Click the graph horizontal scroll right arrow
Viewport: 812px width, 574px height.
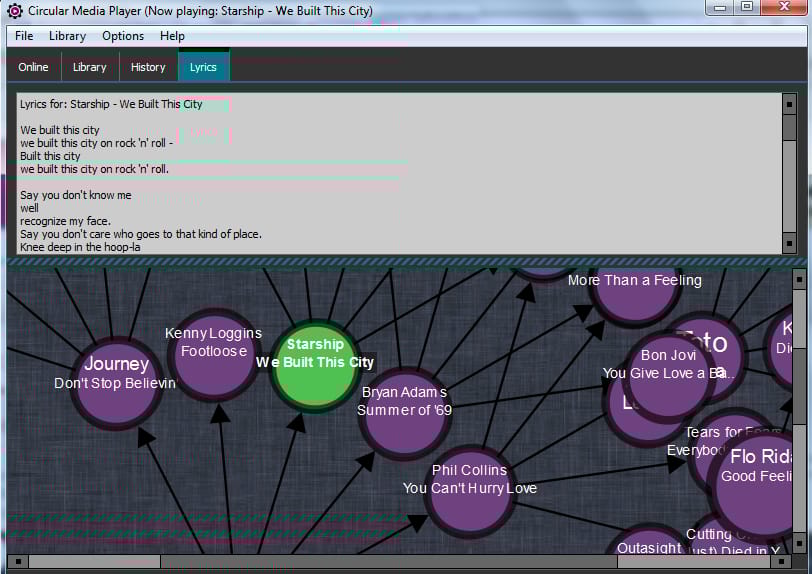pyautogui.click(x=781, y=561)
